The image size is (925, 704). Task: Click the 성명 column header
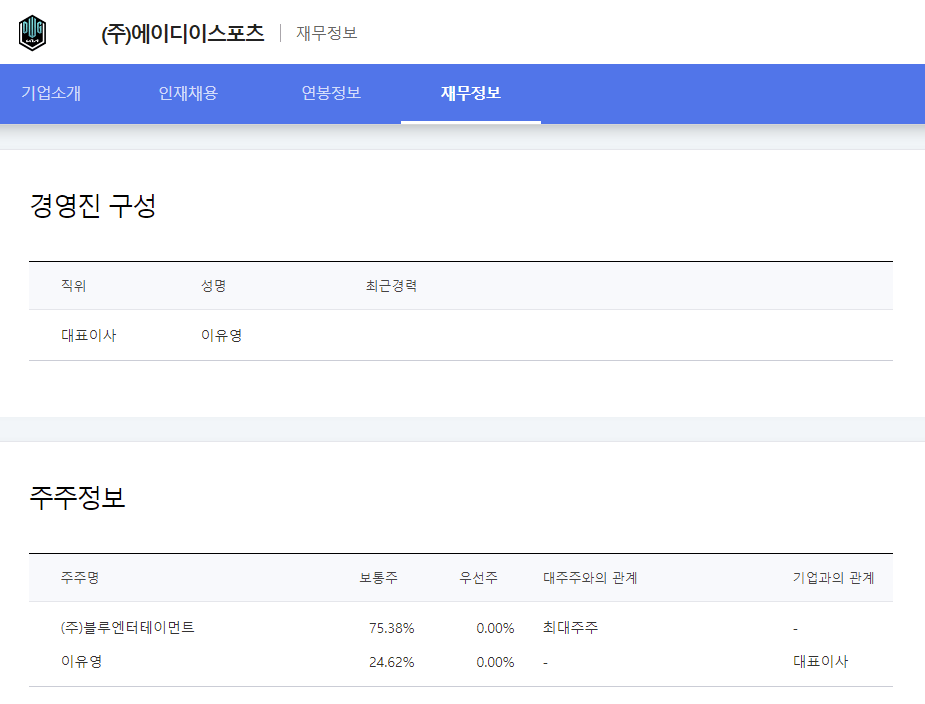(214, 286)
